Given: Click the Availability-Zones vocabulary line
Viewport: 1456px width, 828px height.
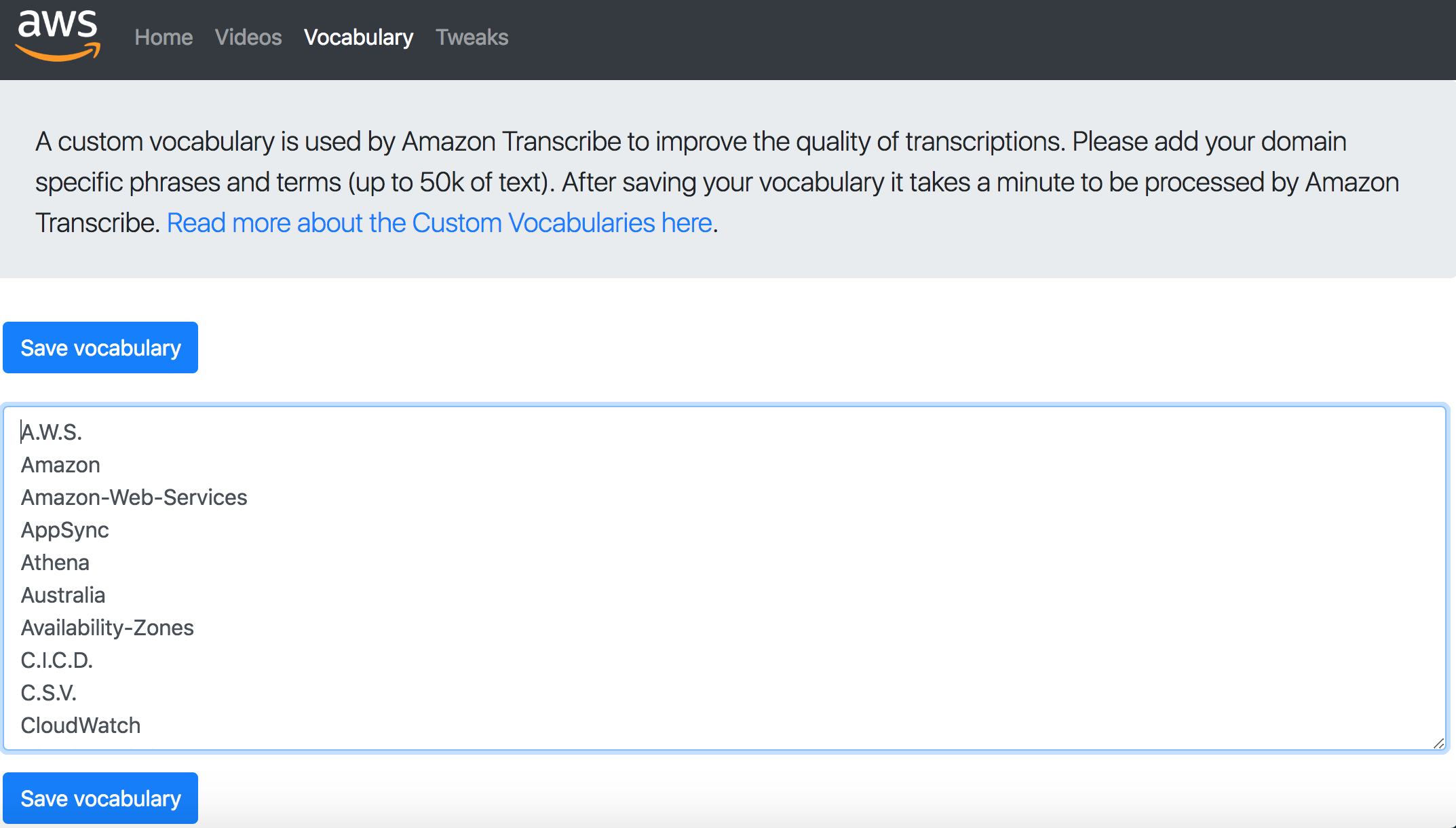Looking at the screenshot, I should point(107,628).
